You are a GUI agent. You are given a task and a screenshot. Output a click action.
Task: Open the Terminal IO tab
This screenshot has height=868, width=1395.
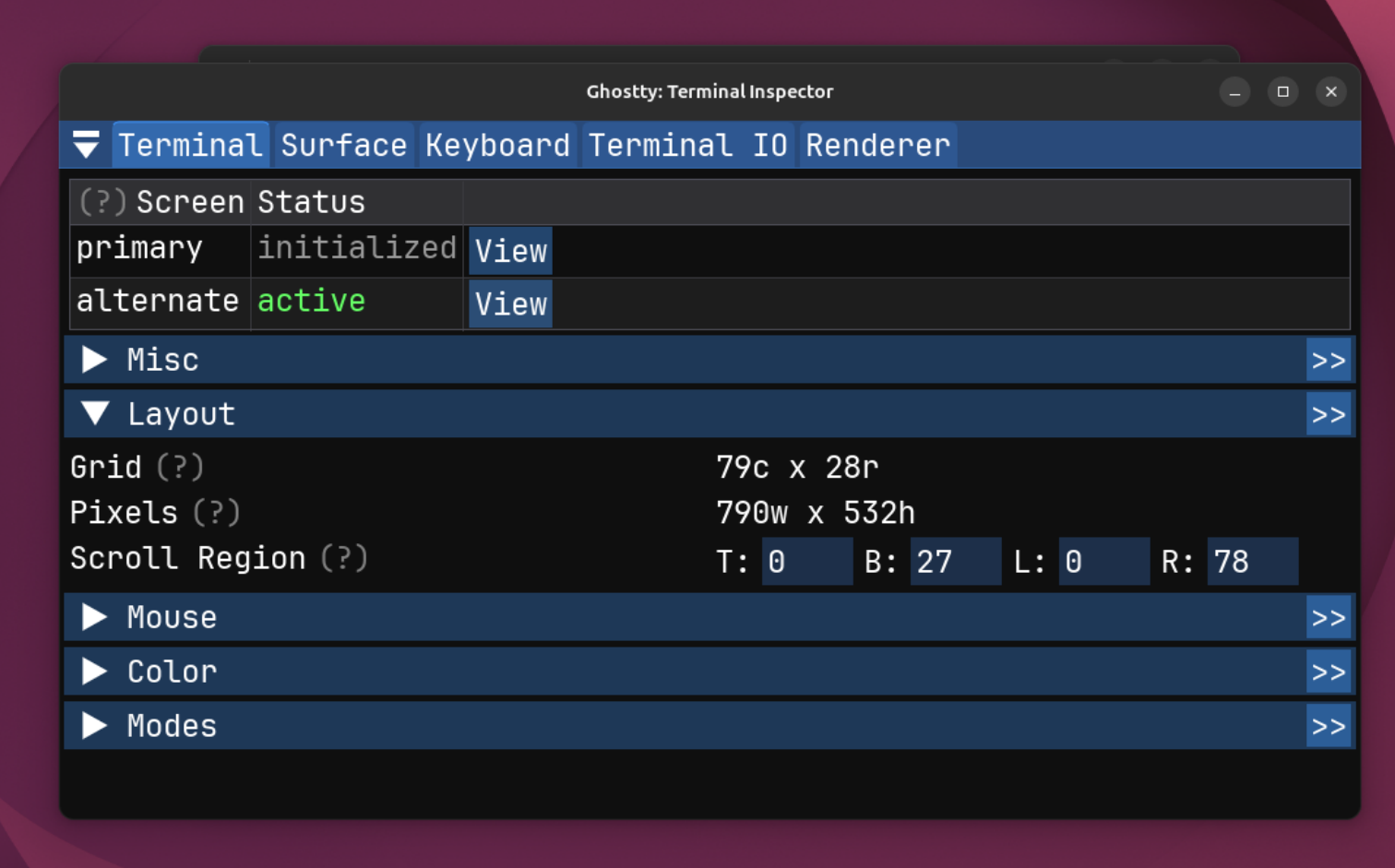point(688,145)
